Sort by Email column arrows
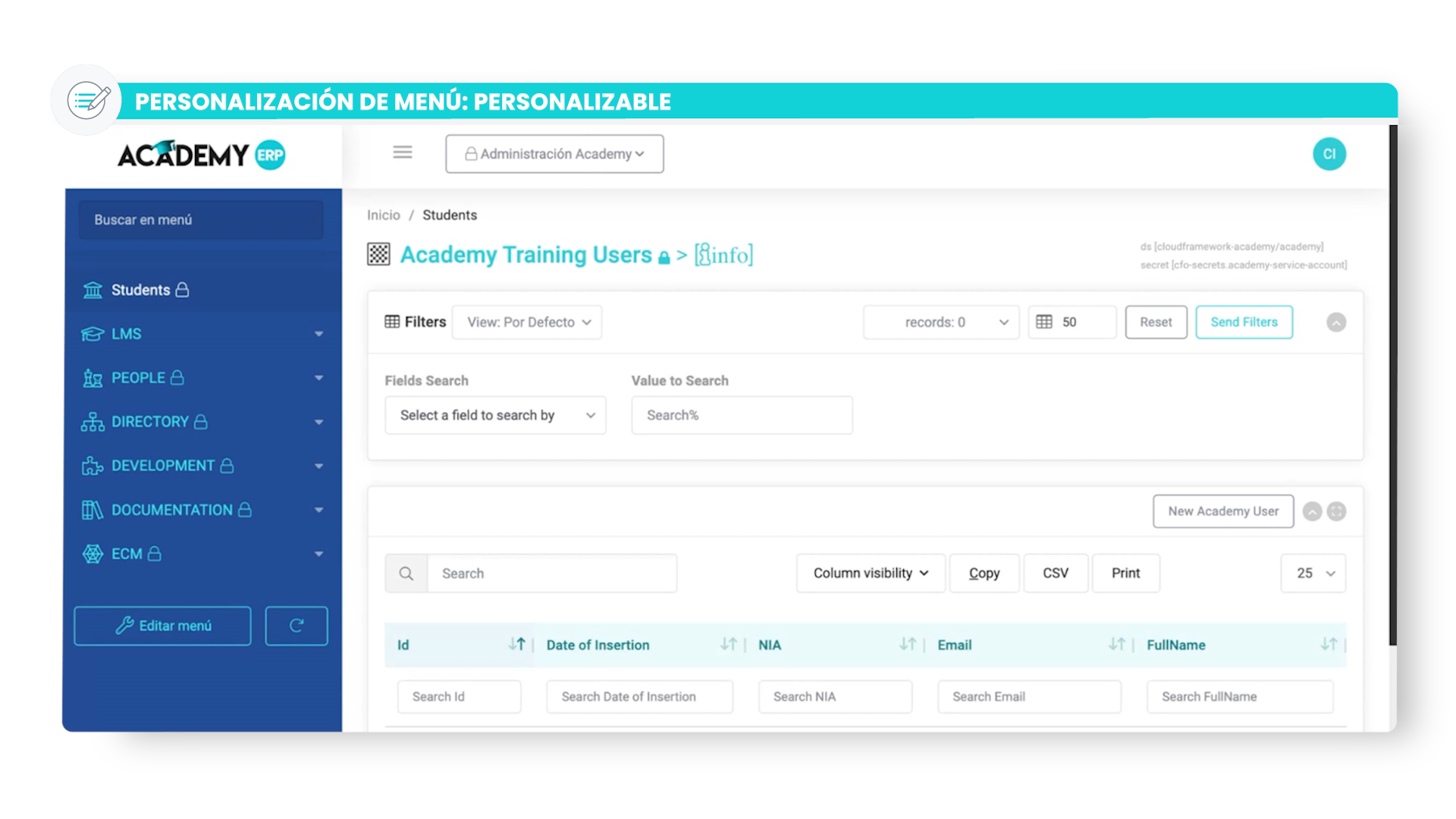 1117,645
